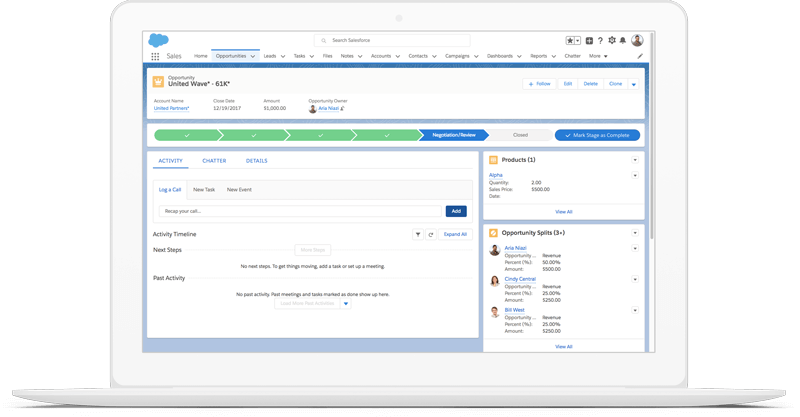The height and width of the screenshot is (417, 800).
Task: Switch to the Chatter tab
Action: 214,160
